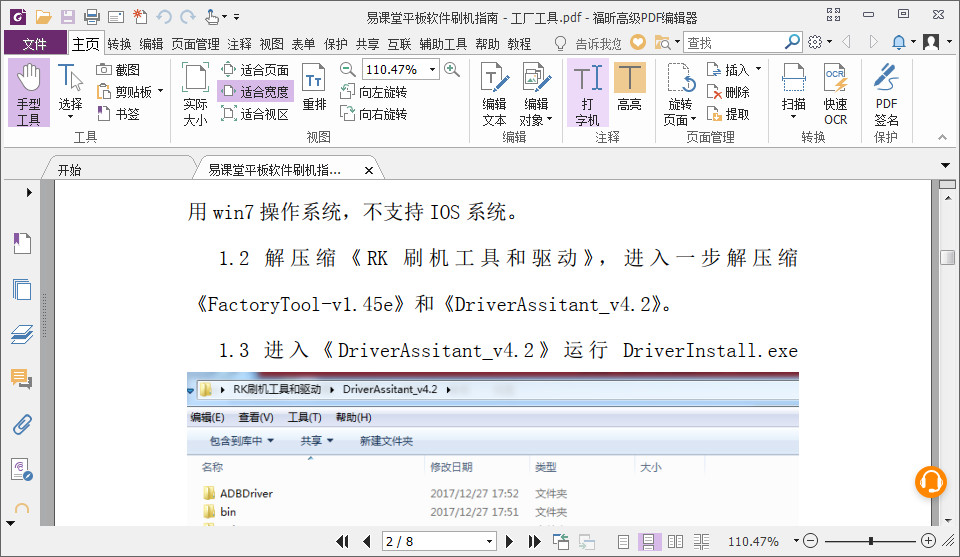Go to the last page
Screen dimensions: 960x557
[x=534, y=541]
